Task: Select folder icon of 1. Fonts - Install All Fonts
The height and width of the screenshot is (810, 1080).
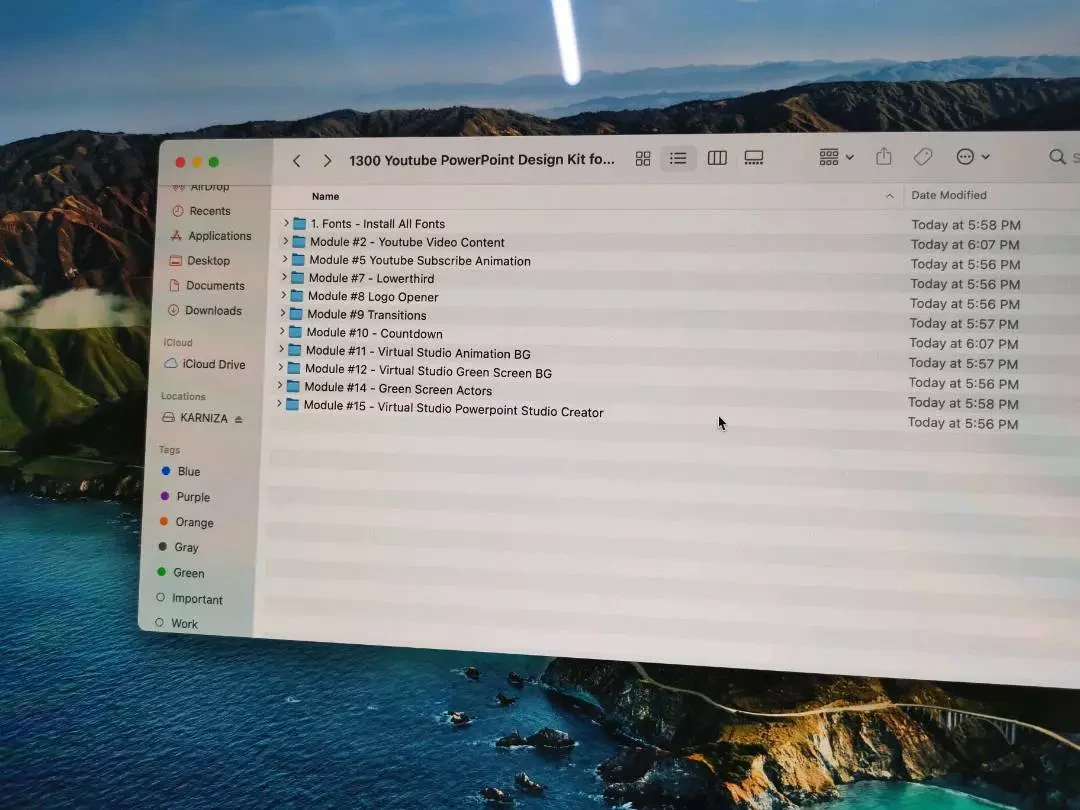Action: 300,223
